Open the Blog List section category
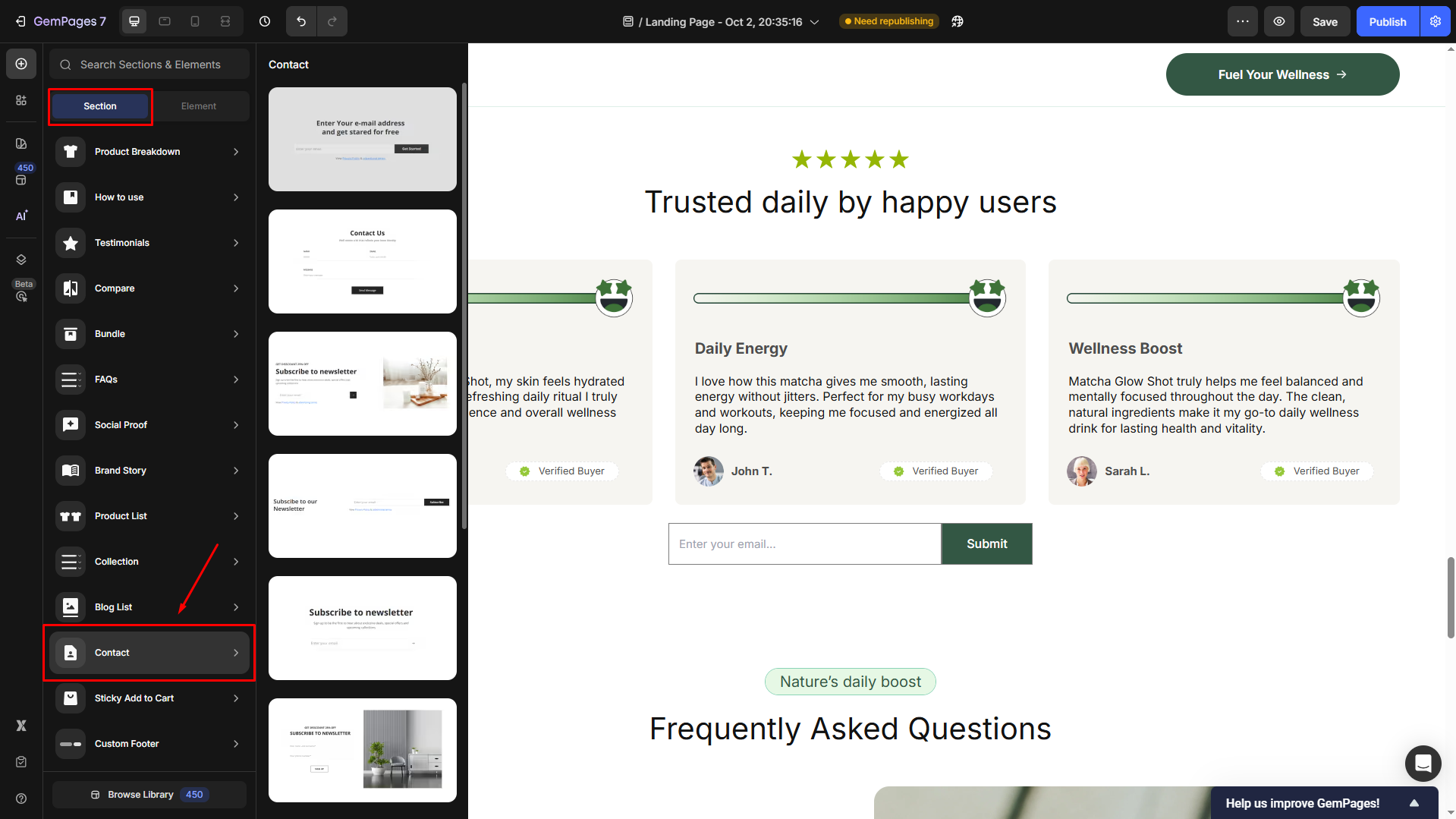Screen dimensions: 1456x819 tap(149, 607)
